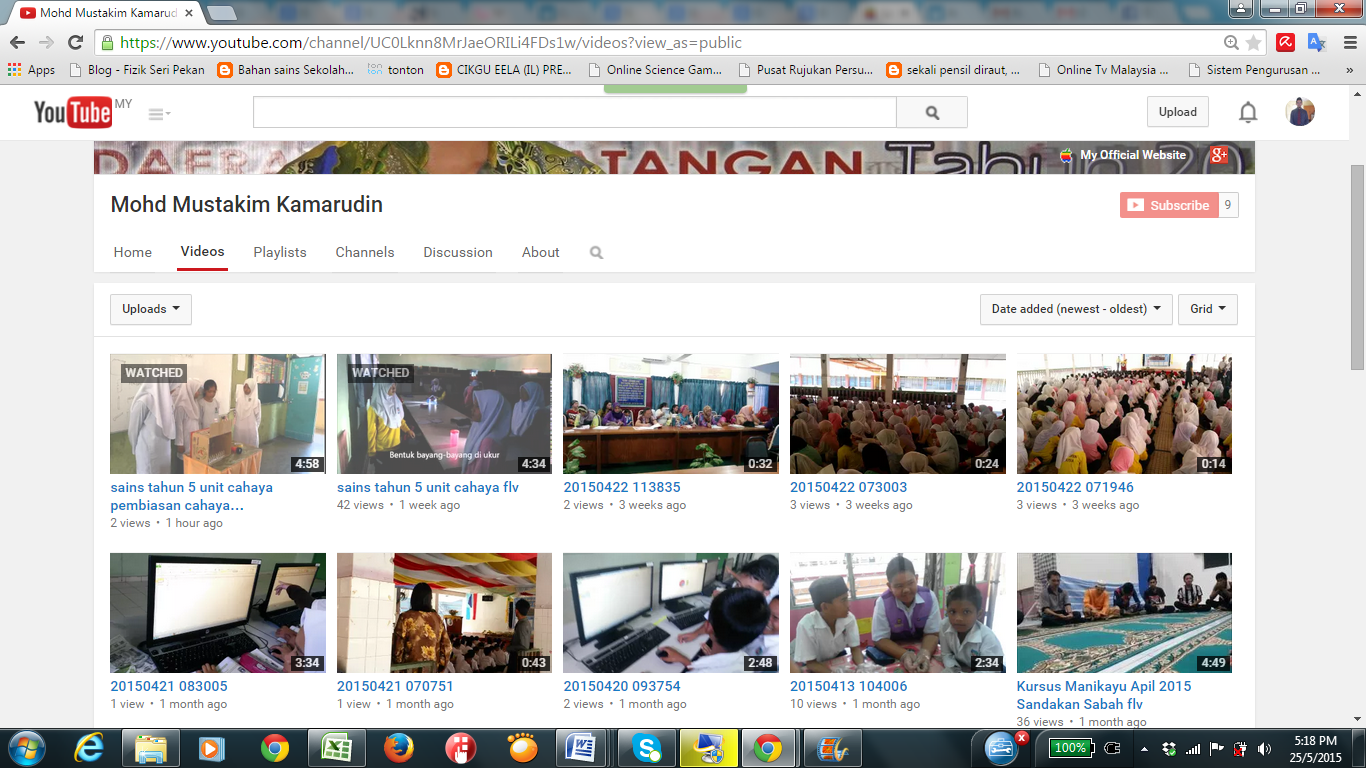Open the Grid view dropdown
1366x768 pixels.
tap(1208, 309)
